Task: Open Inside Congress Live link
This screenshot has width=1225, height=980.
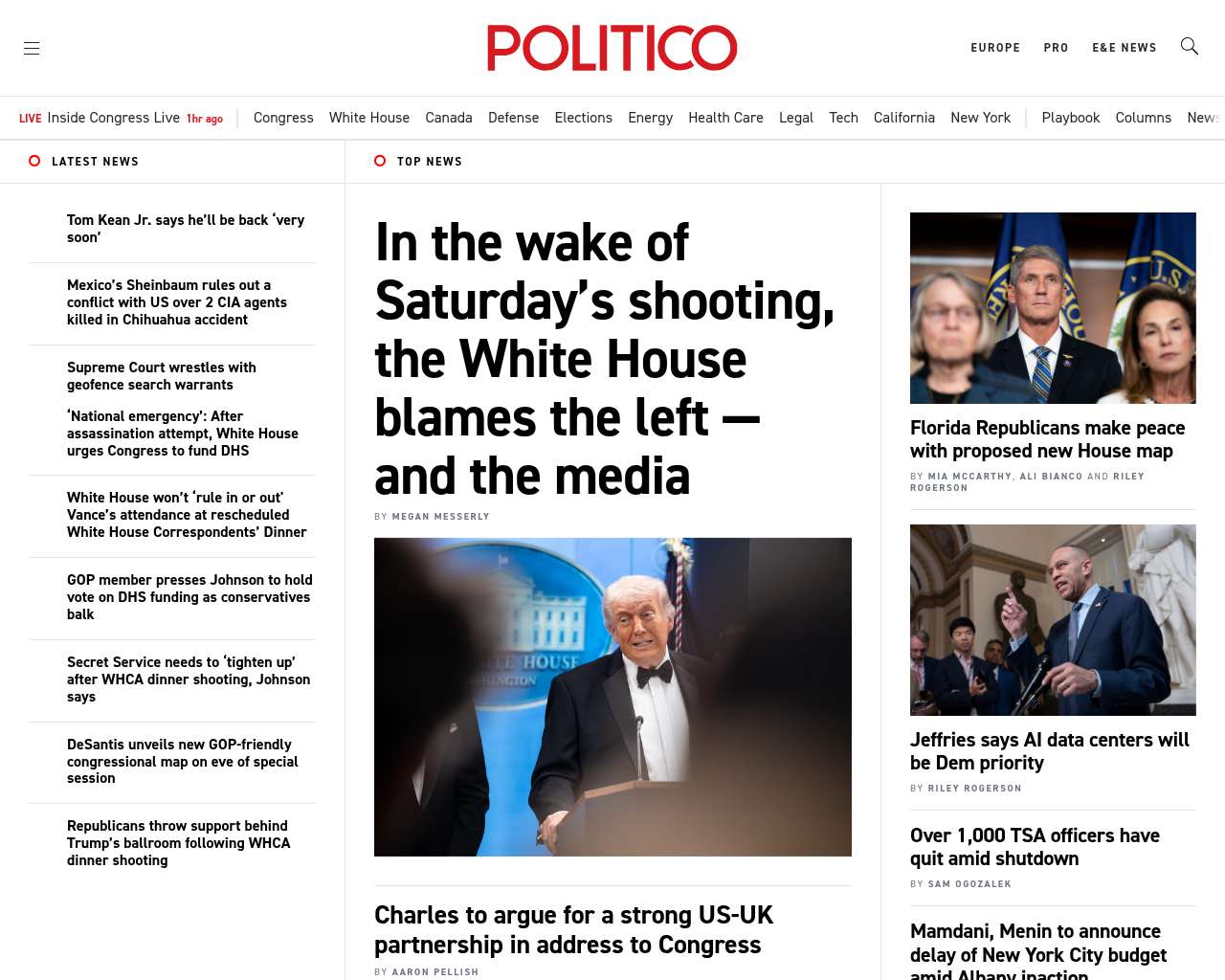Action: tap(113, 118)
